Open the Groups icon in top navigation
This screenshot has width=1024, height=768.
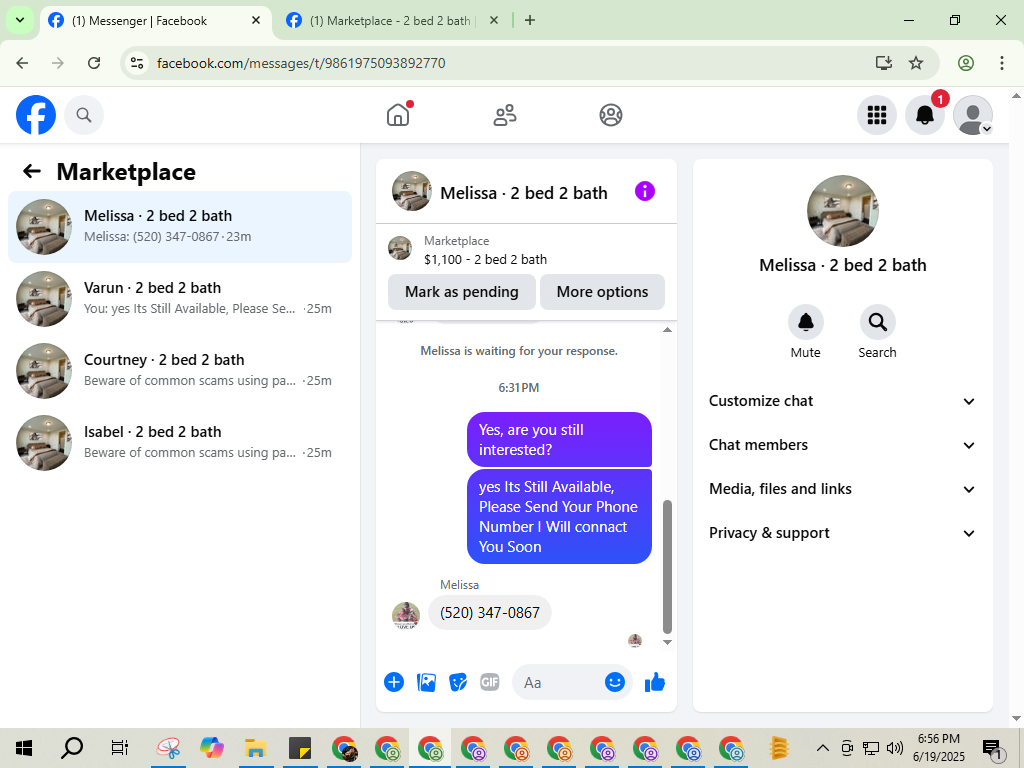(x=611, y=115)
